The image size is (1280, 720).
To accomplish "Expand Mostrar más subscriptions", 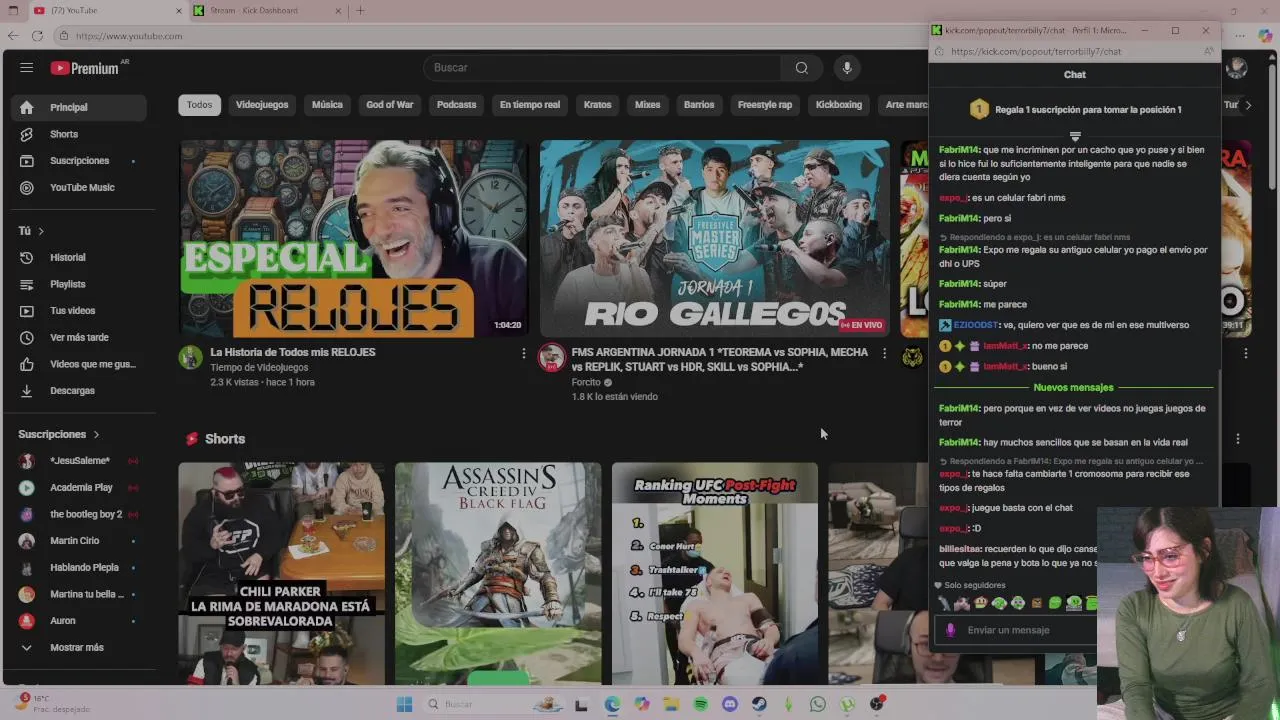I will (80, 647).
